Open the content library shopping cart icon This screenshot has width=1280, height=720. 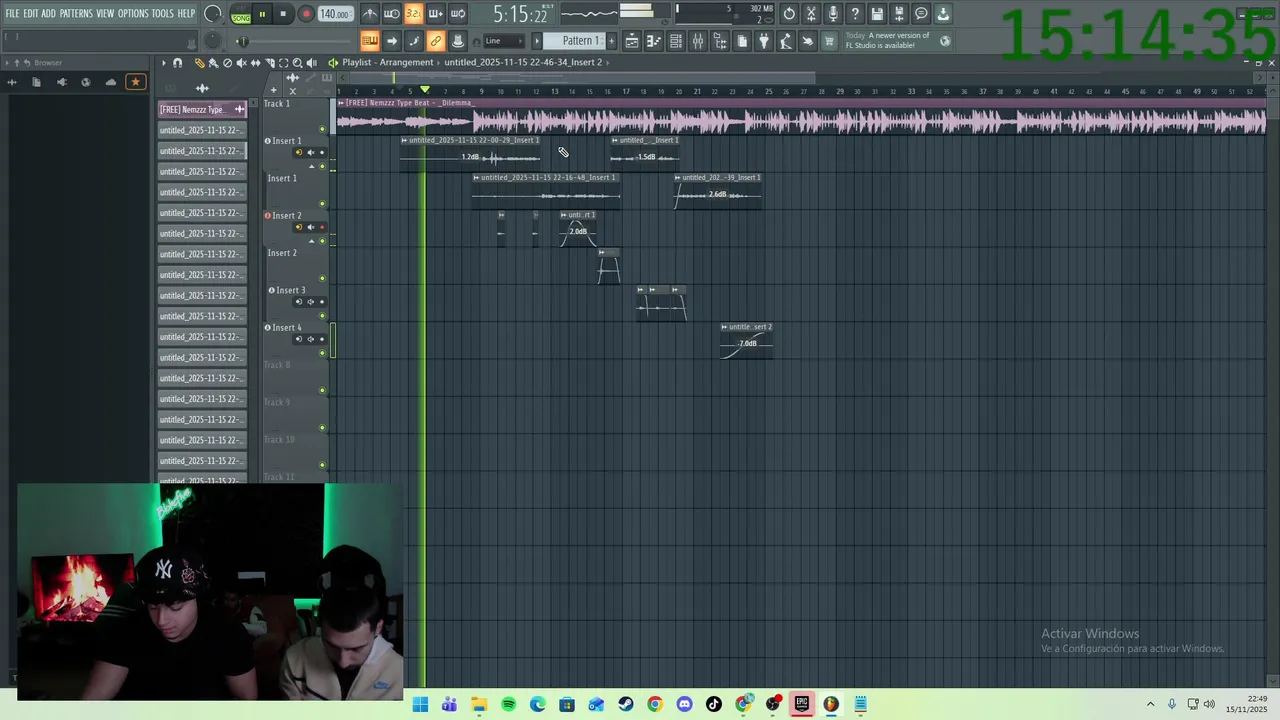tap(829, 41)
